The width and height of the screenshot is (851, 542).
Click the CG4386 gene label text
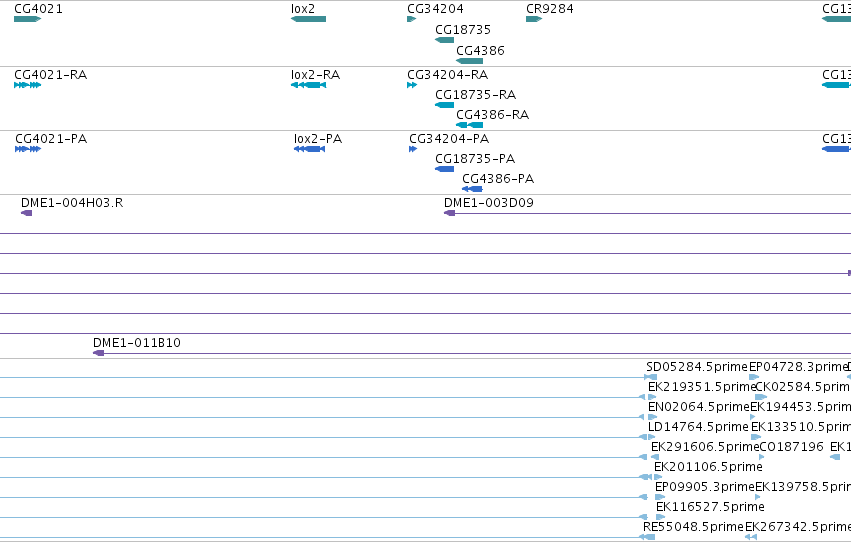480,50
